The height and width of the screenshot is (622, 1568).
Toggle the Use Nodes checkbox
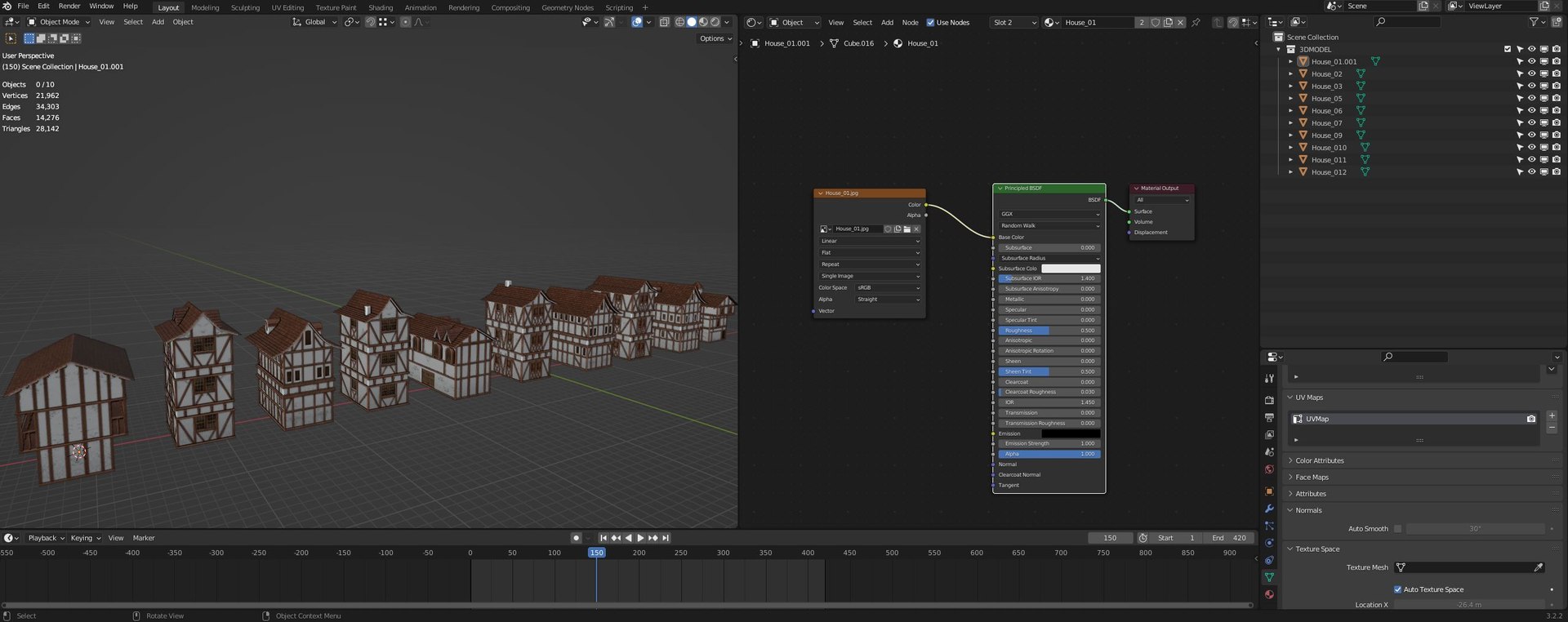pos(930,23)
